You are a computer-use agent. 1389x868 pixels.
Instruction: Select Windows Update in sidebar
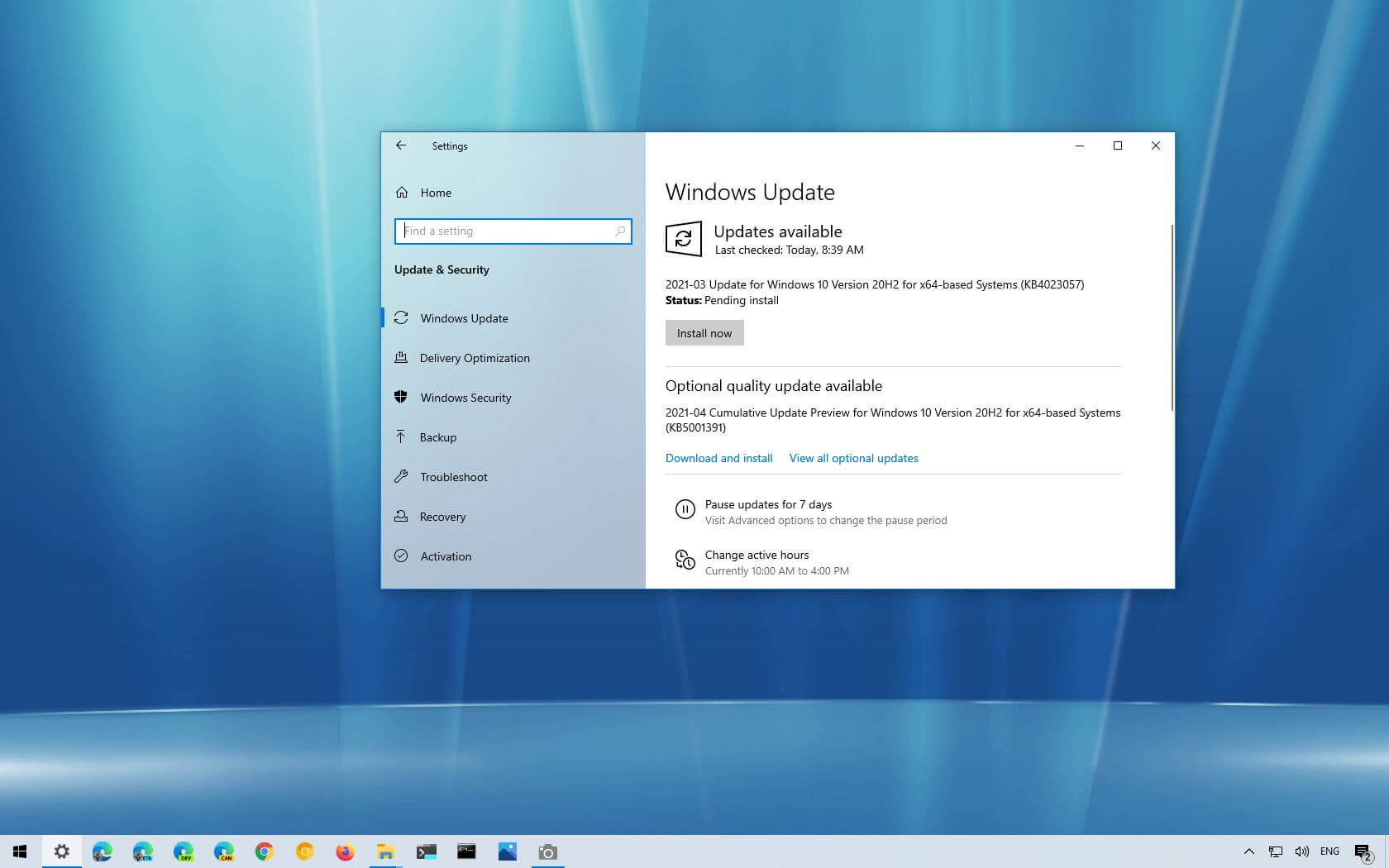[x=513, y=318]
